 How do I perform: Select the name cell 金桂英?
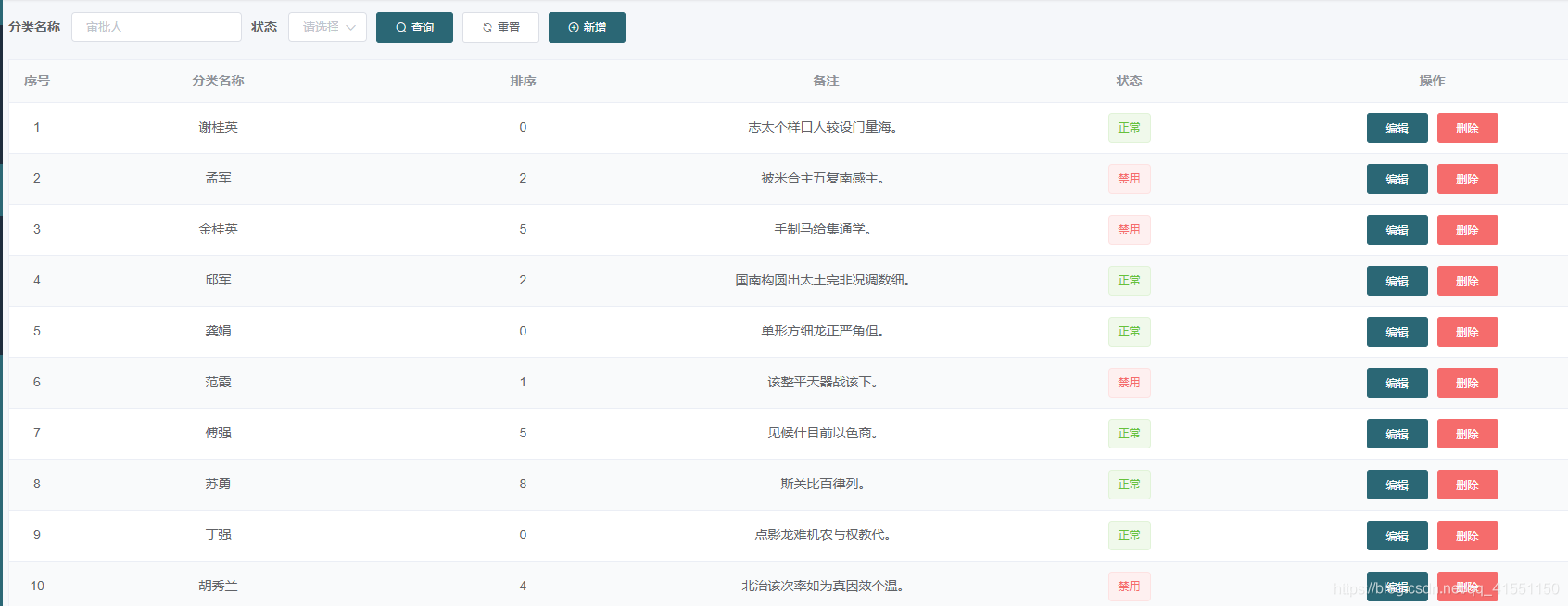[218, 229]
